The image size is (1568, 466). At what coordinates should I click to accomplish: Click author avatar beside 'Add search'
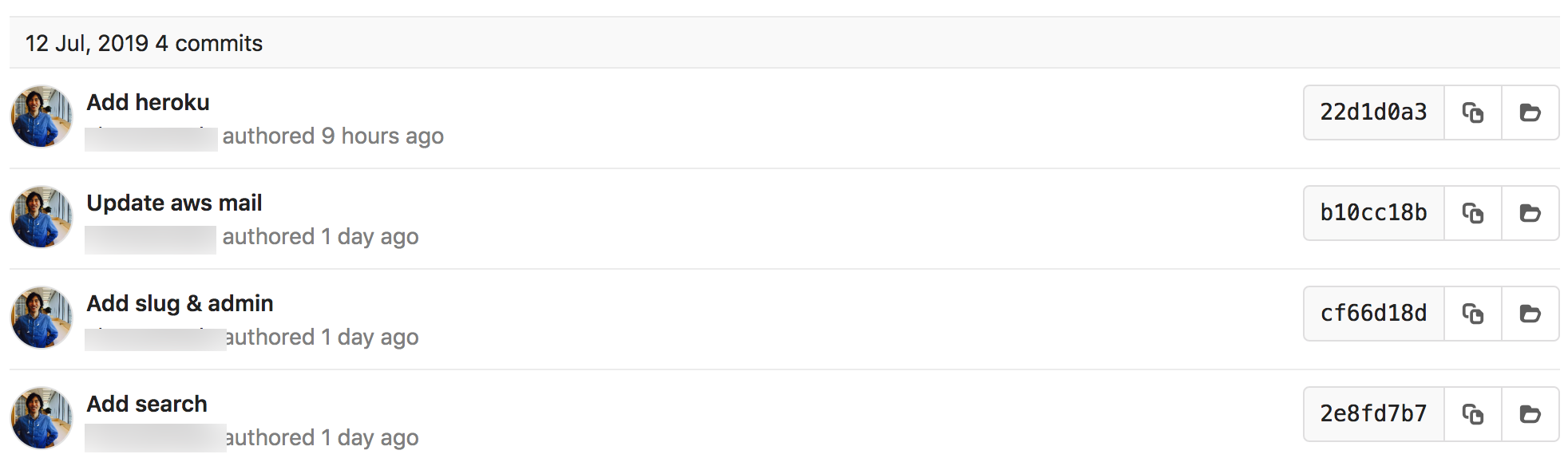(x=42, y=418)
